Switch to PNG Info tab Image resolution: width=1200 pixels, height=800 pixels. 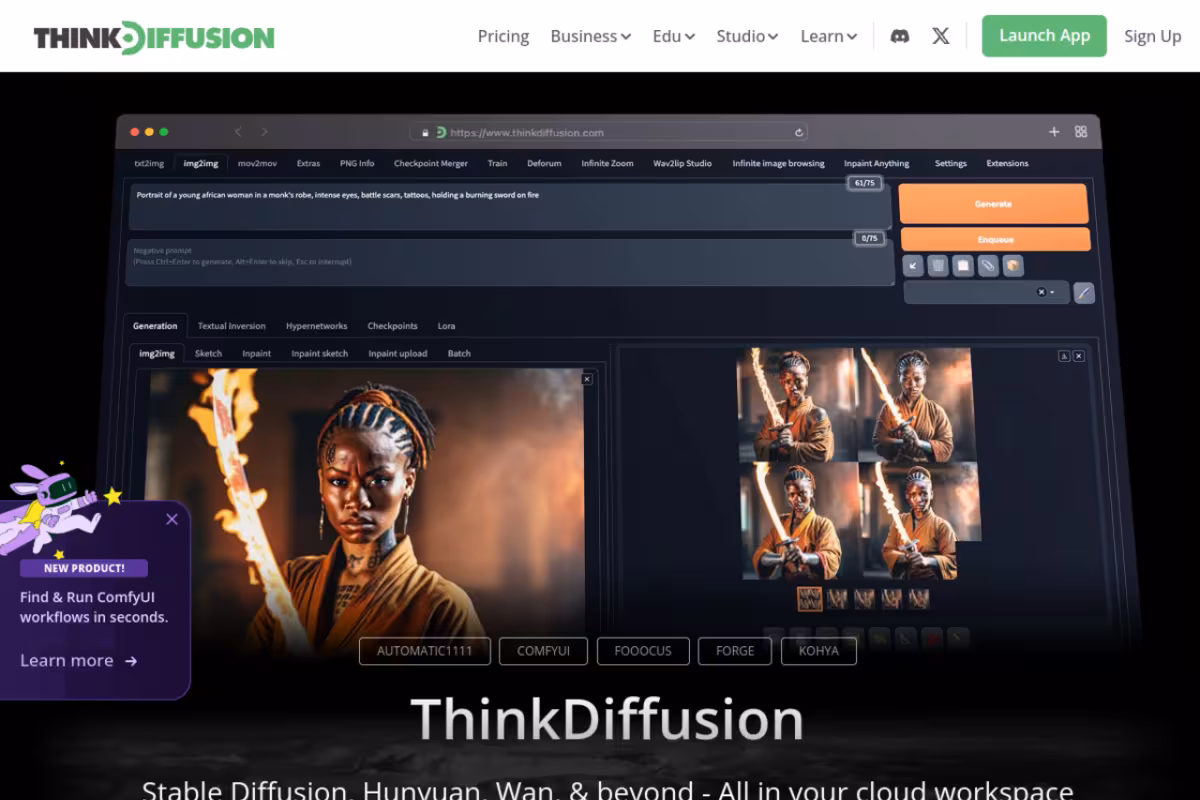tap(357, 163)
